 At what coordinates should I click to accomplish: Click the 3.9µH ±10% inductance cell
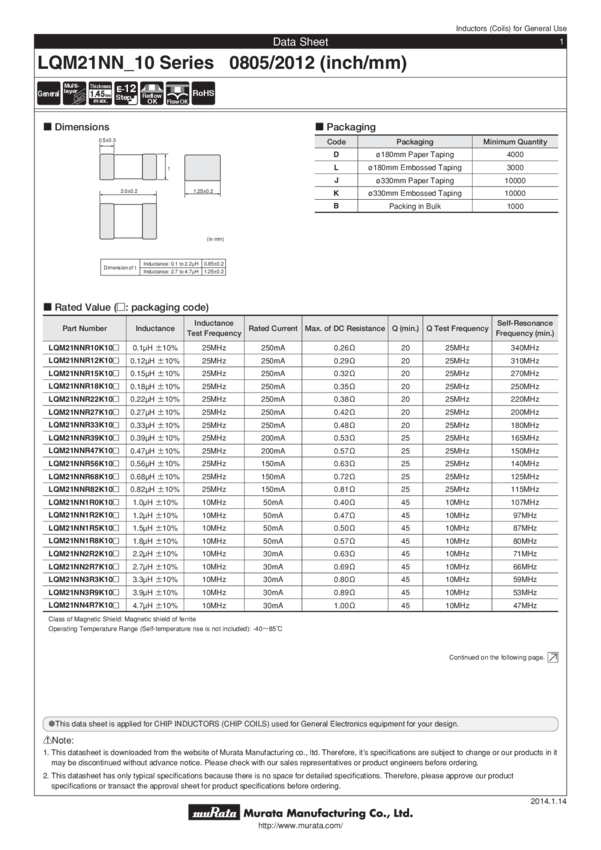155,593
